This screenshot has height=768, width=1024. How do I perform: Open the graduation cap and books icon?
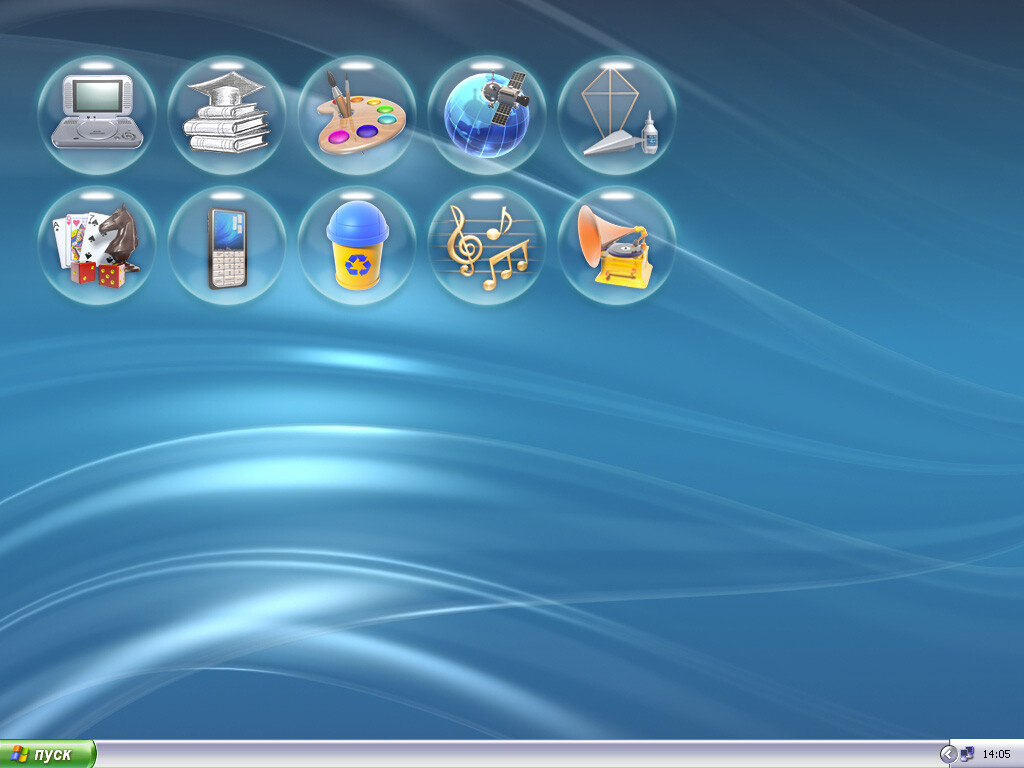(227, 115)
